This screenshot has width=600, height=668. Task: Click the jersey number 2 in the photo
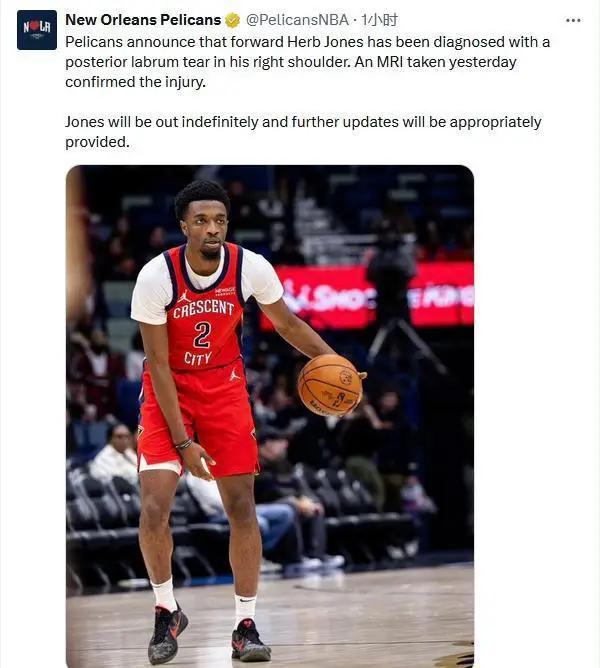(202, 334)
